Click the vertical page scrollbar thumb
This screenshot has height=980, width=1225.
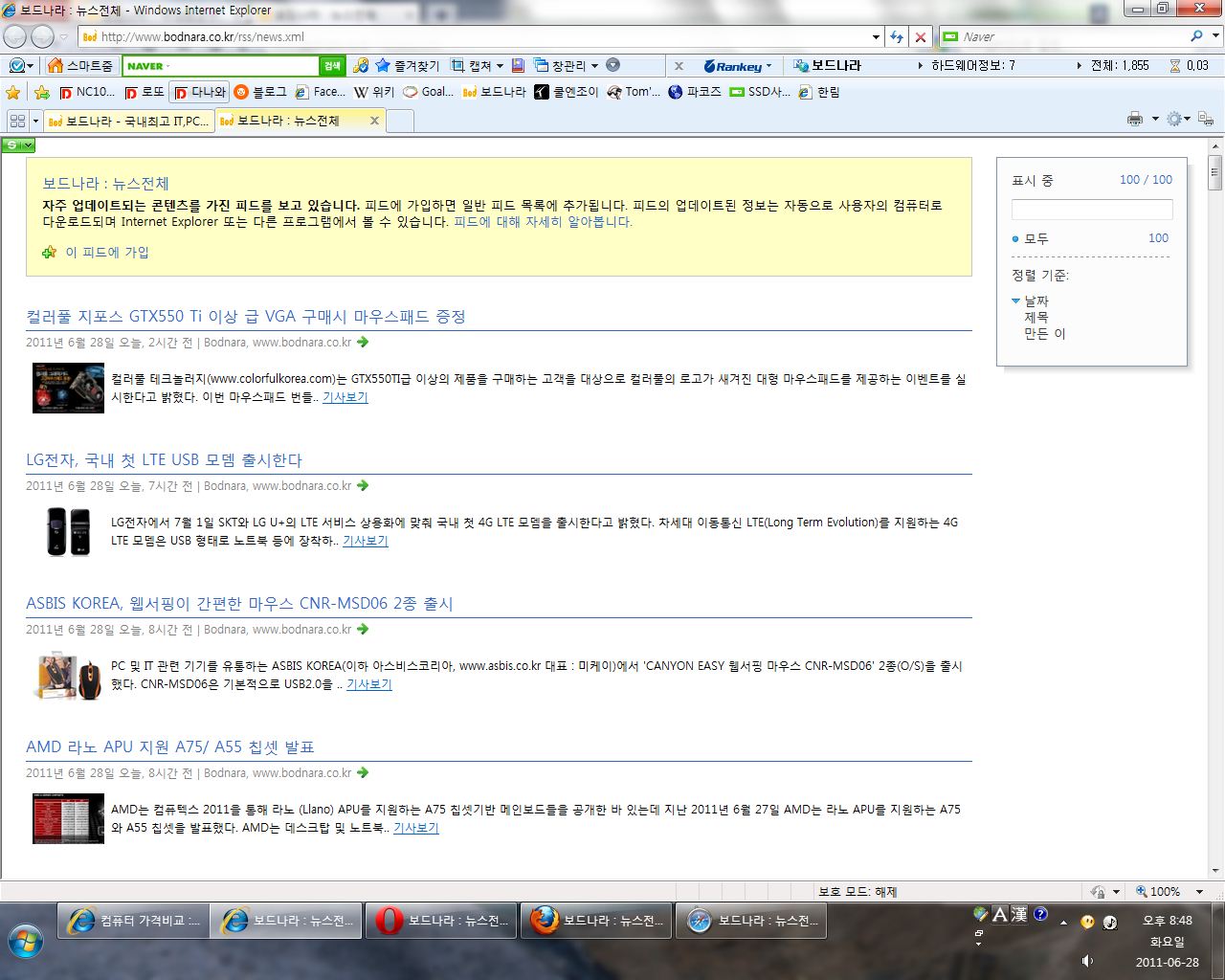1215,173
